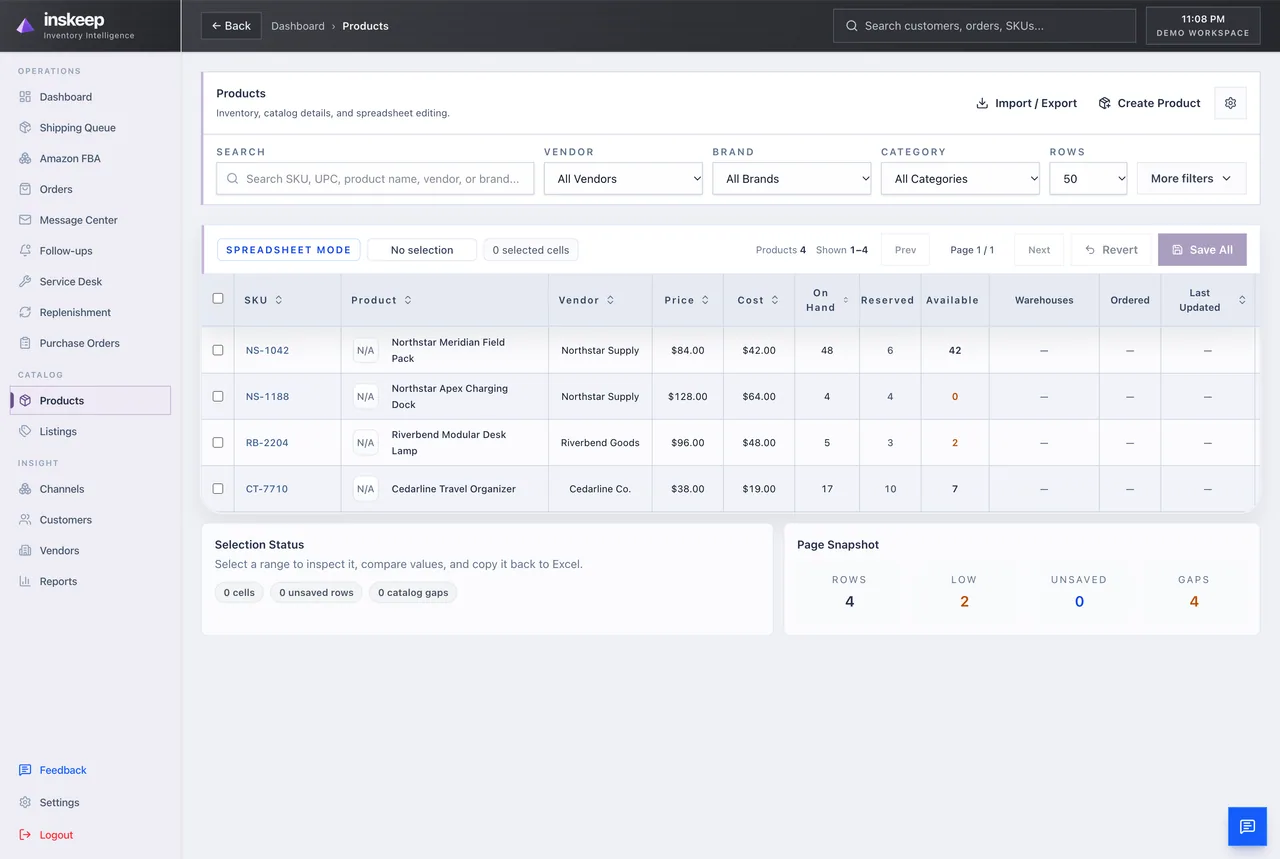Check the NS-1042 row checkbox

click(x=218, y=350)
